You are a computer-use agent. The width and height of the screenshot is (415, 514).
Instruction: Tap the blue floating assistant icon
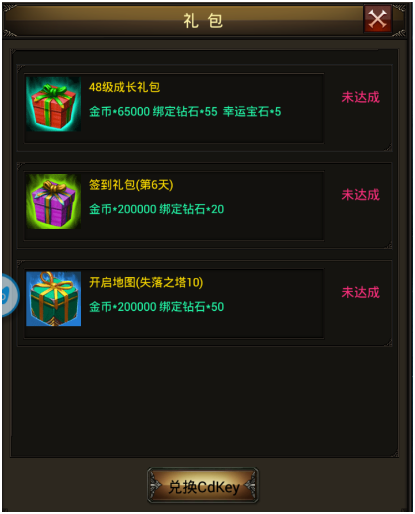[9, 295]
